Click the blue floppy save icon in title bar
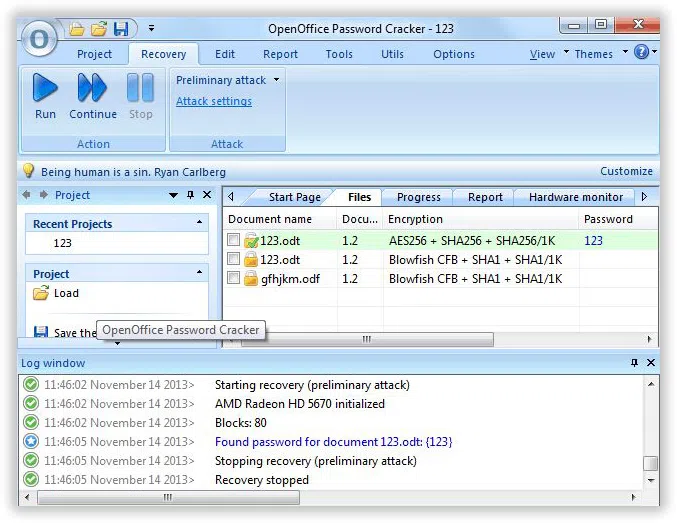The image size is (677, 523). [x=121, y=29]
